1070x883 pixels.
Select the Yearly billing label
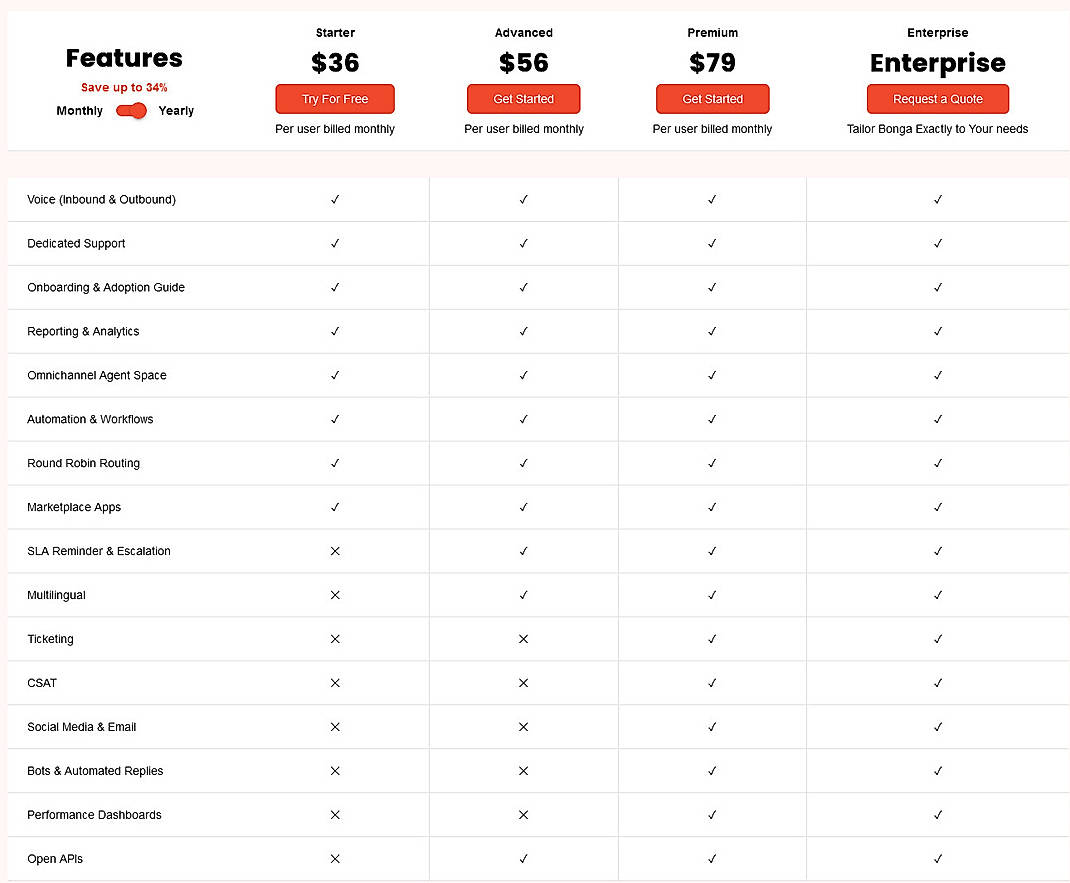(176, 111)
